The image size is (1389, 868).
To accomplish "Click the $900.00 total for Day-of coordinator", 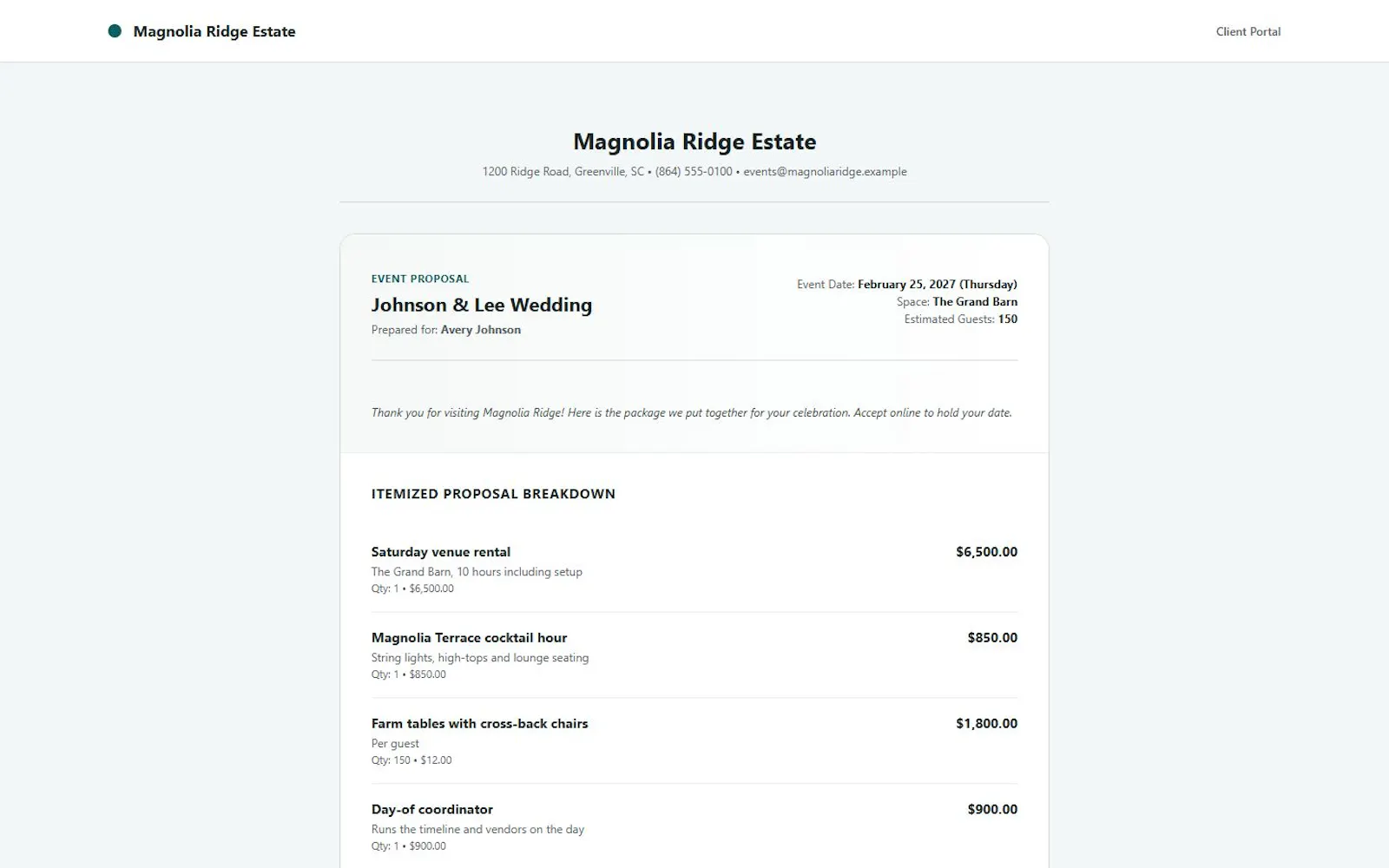I will point(992,810).
